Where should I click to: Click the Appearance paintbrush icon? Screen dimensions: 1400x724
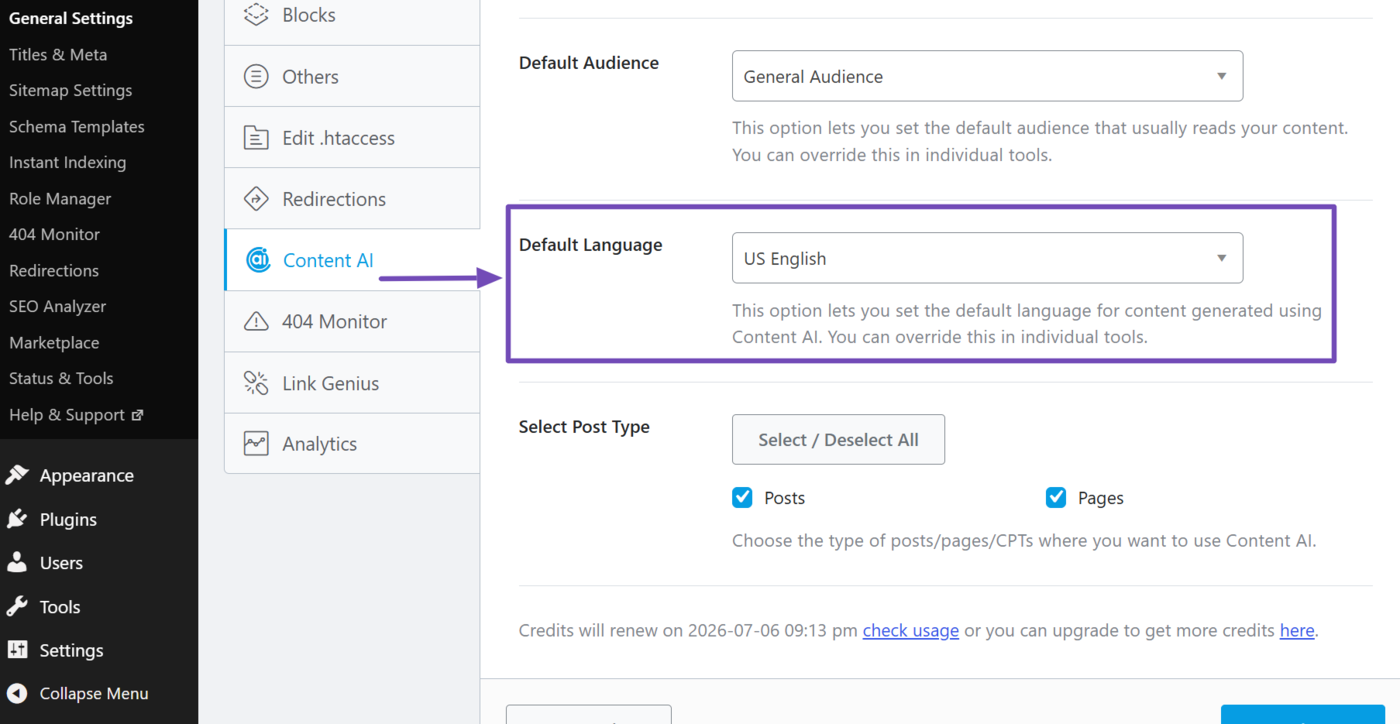(x=17, y=475)
